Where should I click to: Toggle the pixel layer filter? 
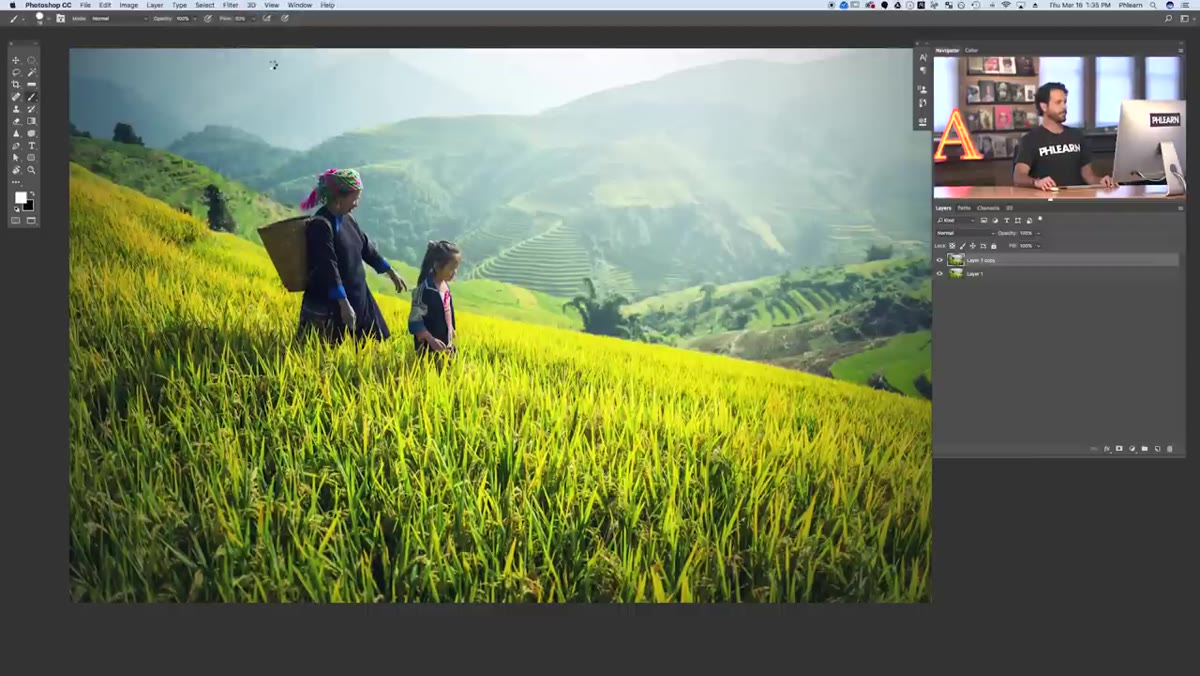(x=983, y=220)
